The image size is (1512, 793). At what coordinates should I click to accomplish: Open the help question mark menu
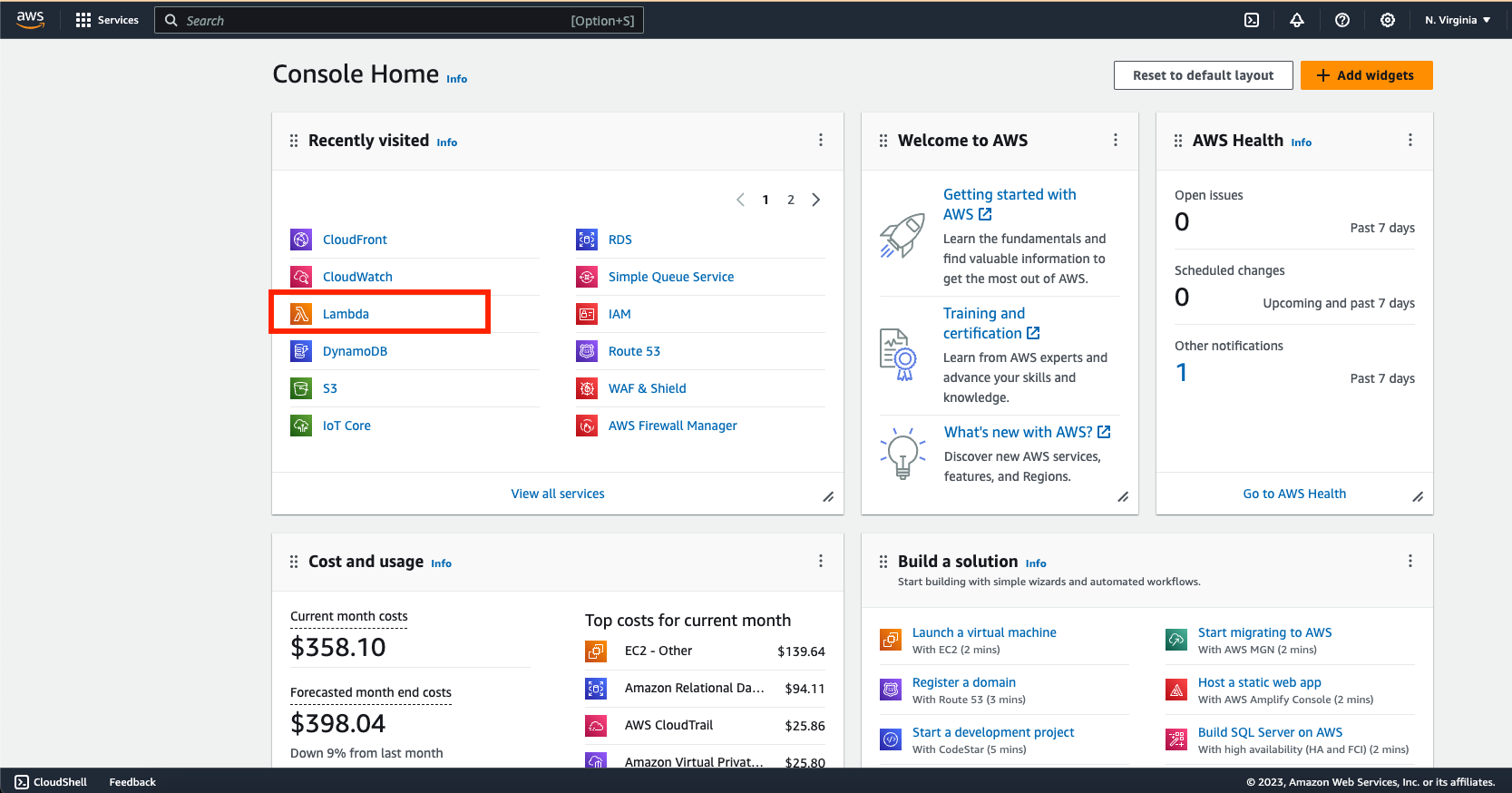(1342, 20)
